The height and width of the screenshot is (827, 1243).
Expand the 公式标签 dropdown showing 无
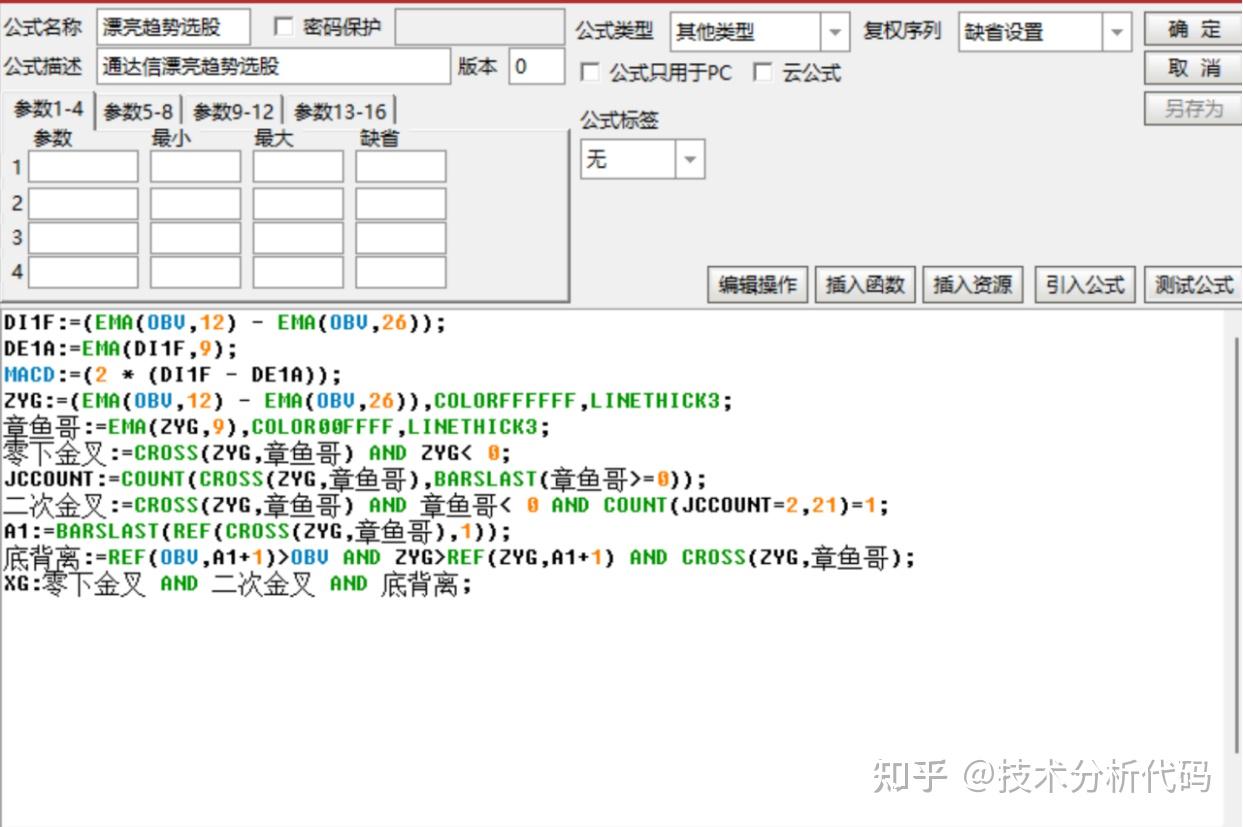[642, 159]
